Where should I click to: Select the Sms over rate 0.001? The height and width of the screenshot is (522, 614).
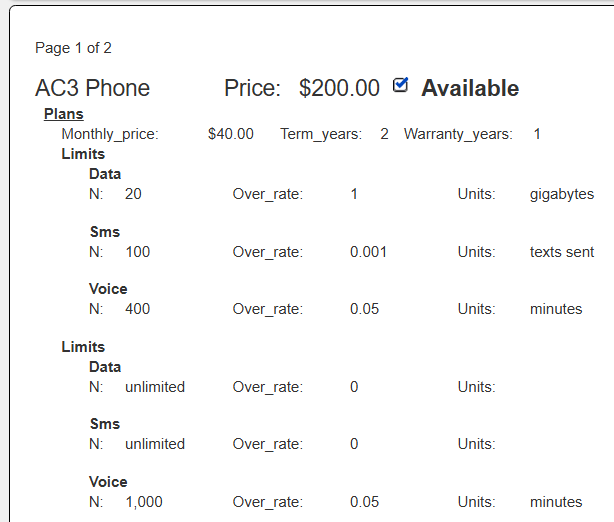pyautogui.click(x=368, y=252)
